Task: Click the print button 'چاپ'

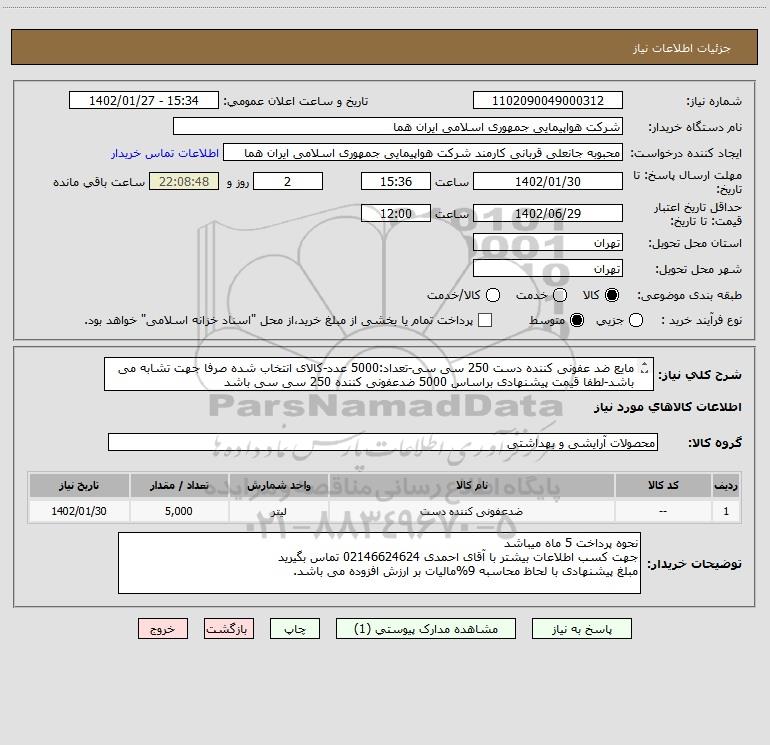Action: 295,629
